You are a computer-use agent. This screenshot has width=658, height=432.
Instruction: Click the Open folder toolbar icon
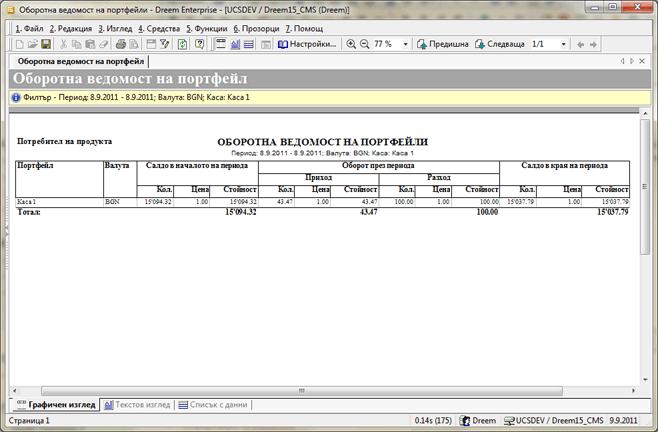pyautogui.click(x=33, y=44)
